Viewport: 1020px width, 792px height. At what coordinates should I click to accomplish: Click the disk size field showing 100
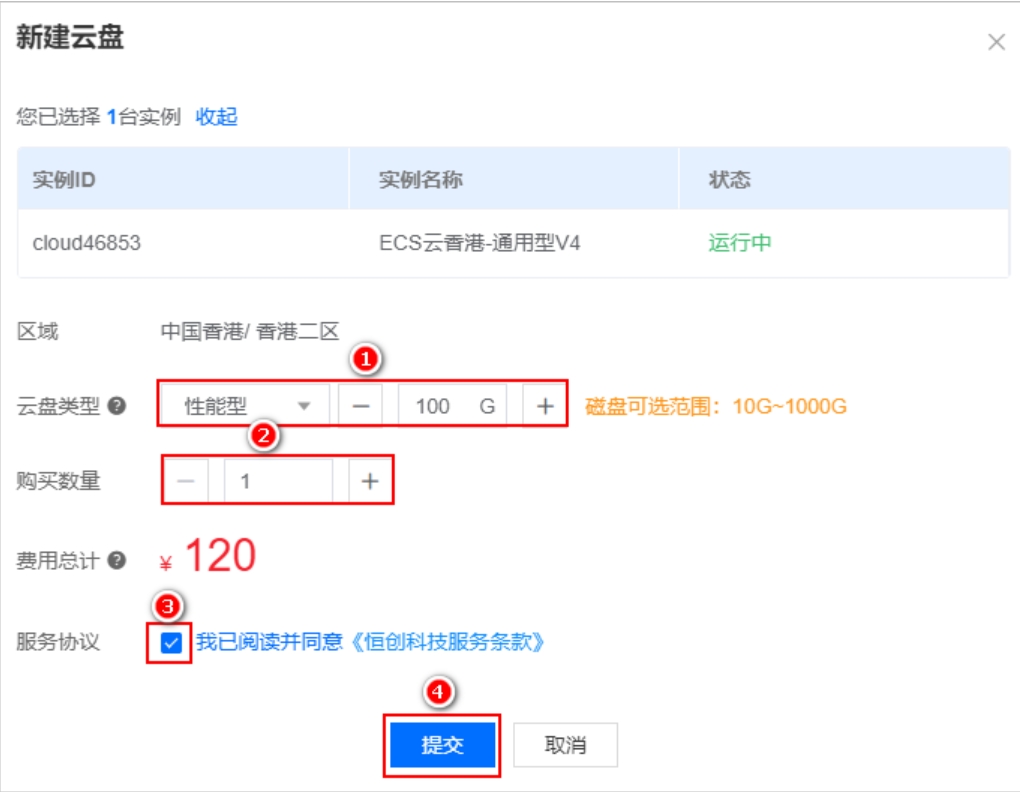click(453, 406)
